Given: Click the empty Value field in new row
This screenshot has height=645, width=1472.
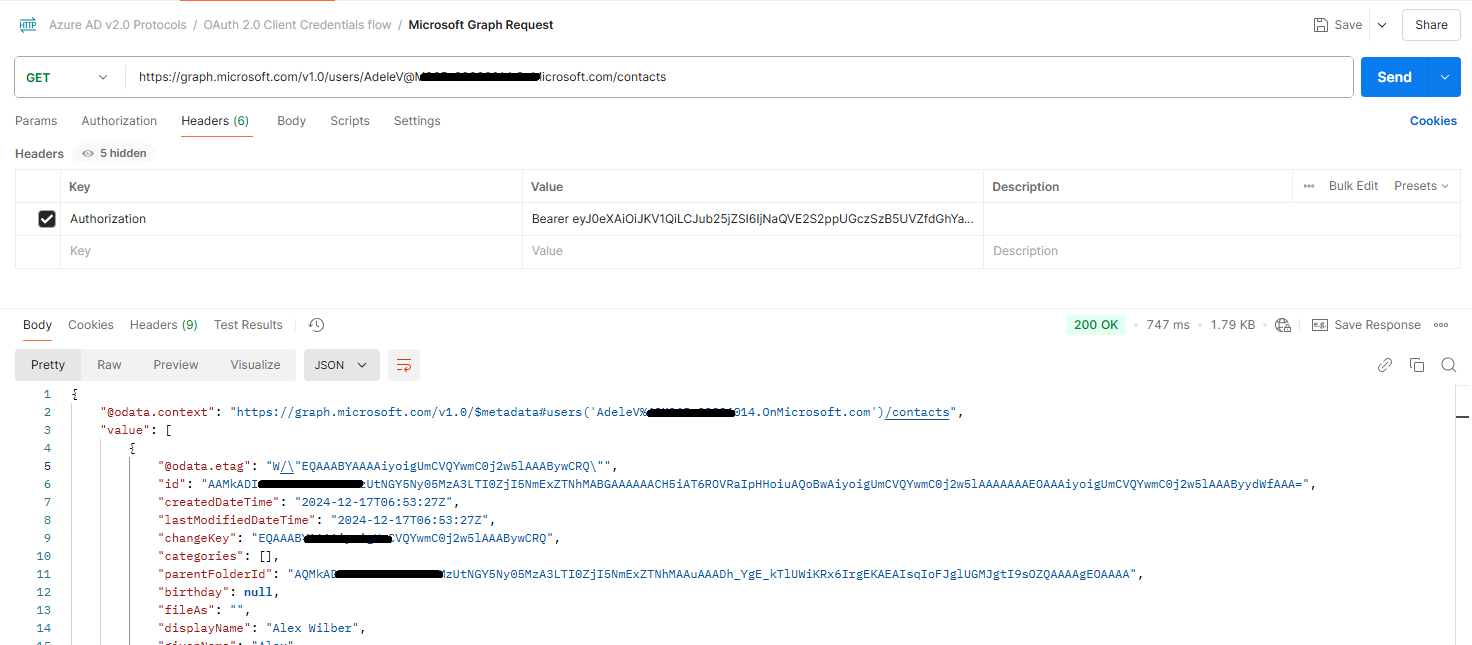Looking at the screenshot, I should (x=753, y=251).
